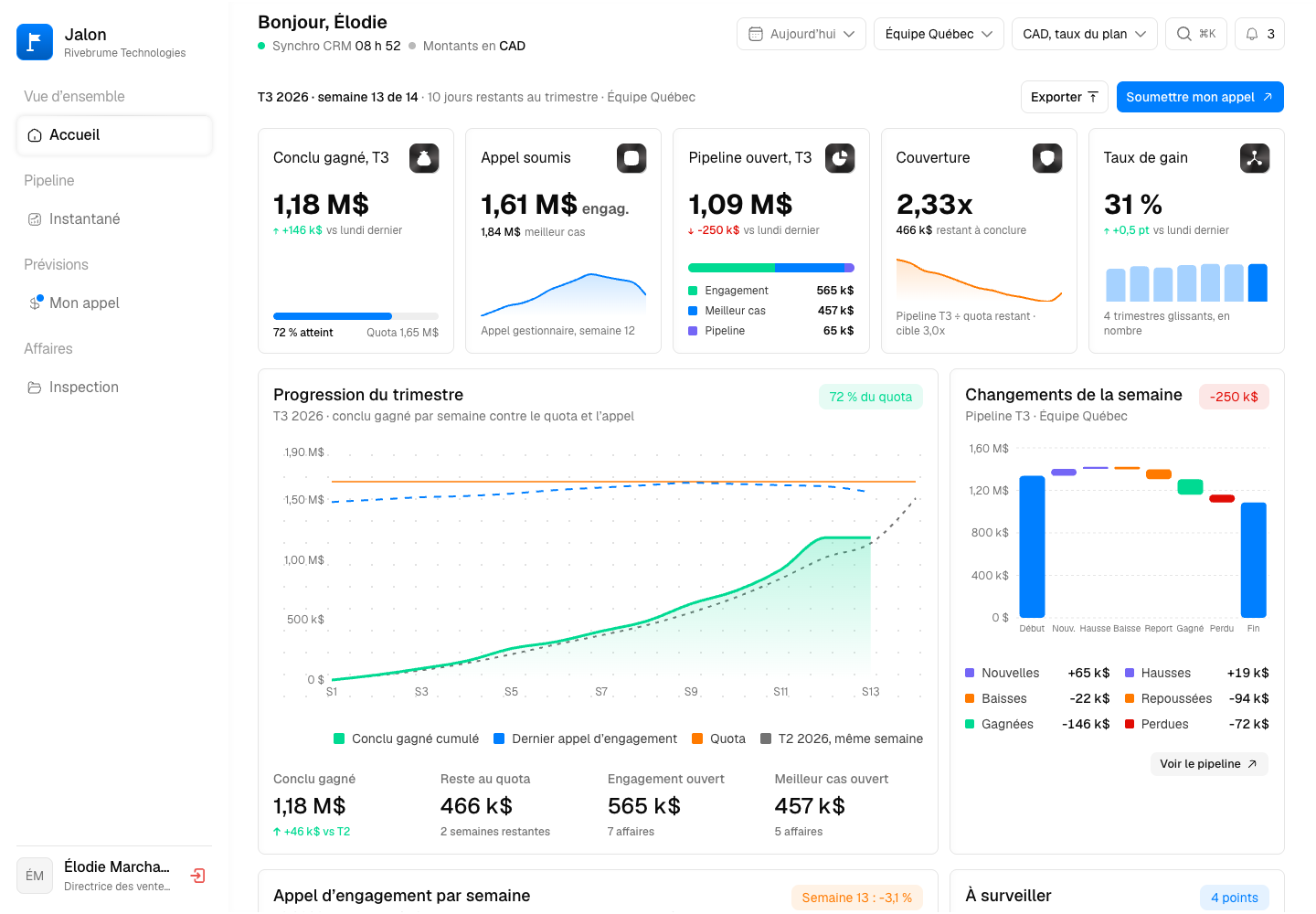1316x914 pixels.
Task: Open Inspection under Affaires
Action: 114,388
